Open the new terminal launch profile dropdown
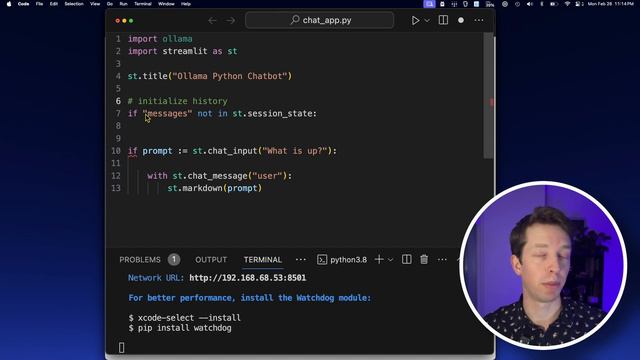The height and width of the screenshot is (360, 640). coord(391,260)
